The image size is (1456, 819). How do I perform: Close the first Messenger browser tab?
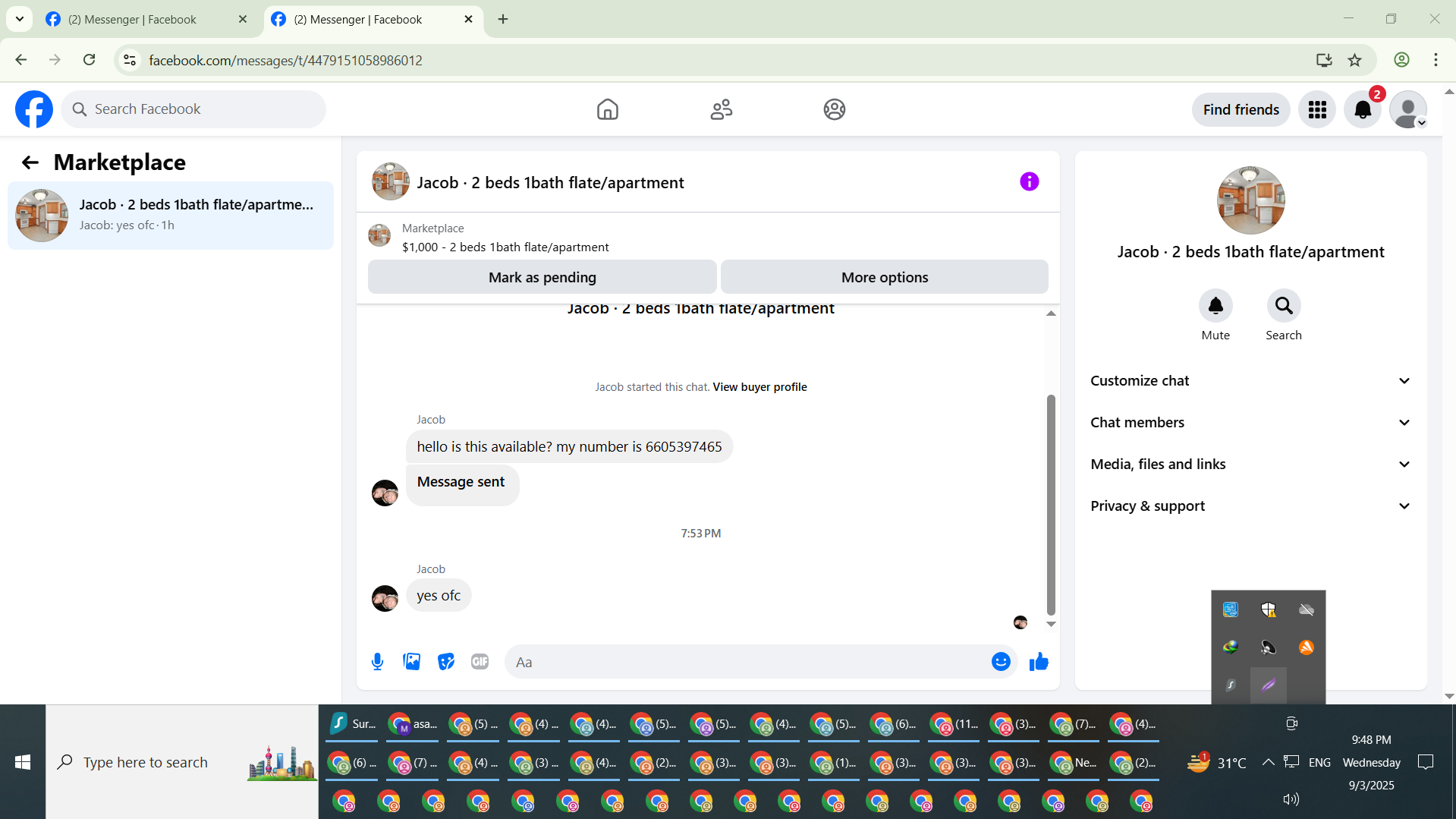click(243, 20)
